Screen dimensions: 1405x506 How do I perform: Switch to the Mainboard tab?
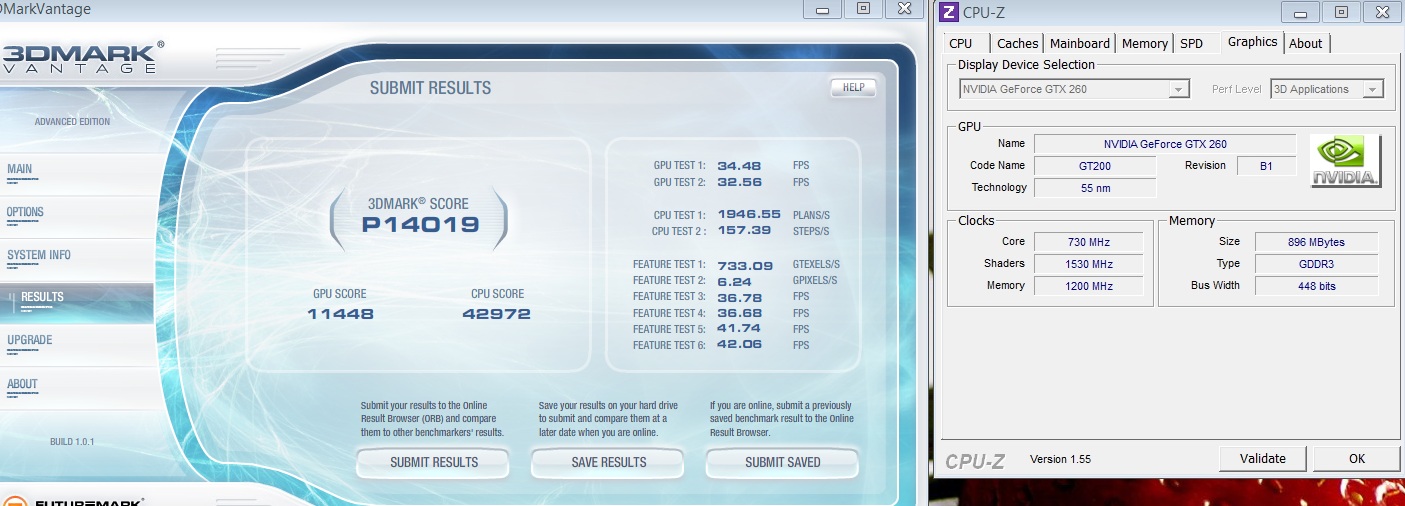(x=1080, y=43)
